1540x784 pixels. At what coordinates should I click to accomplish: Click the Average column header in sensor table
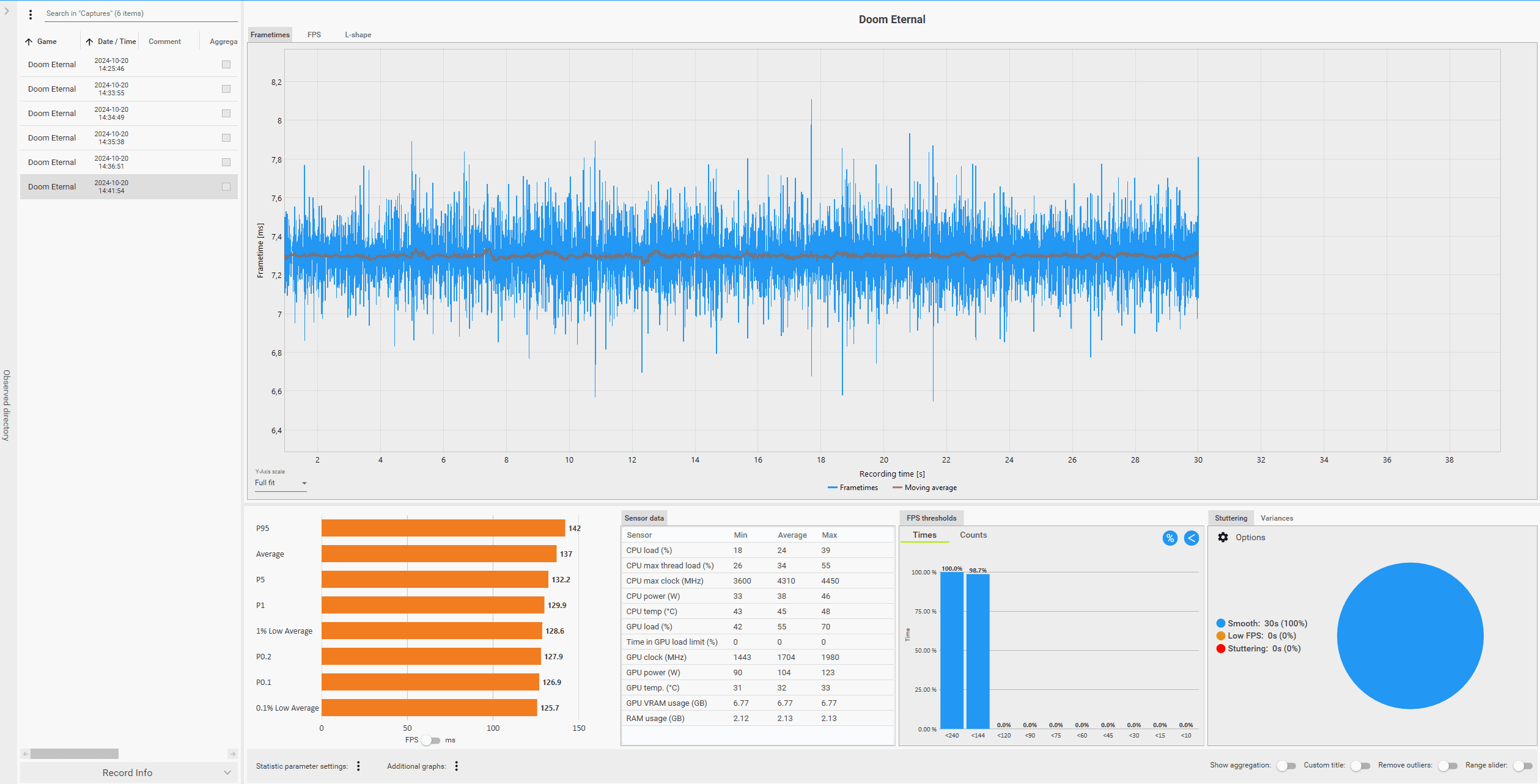point(792,535)
